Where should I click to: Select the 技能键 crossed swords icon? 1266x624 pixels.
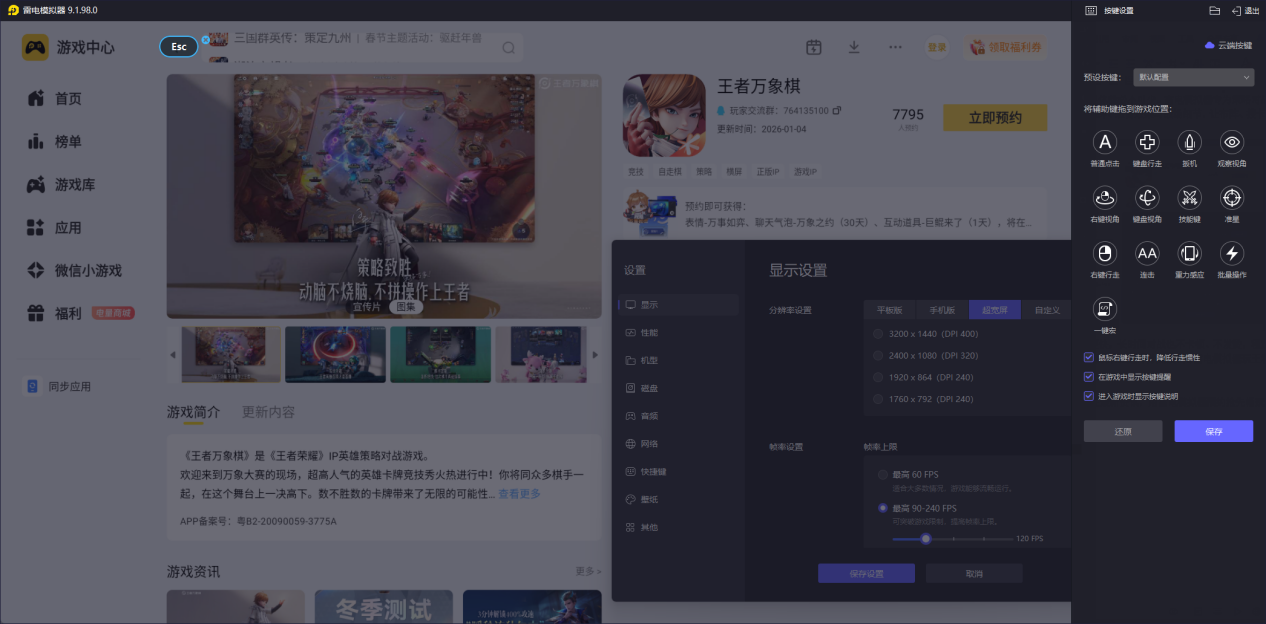(x=1189, y=198)
